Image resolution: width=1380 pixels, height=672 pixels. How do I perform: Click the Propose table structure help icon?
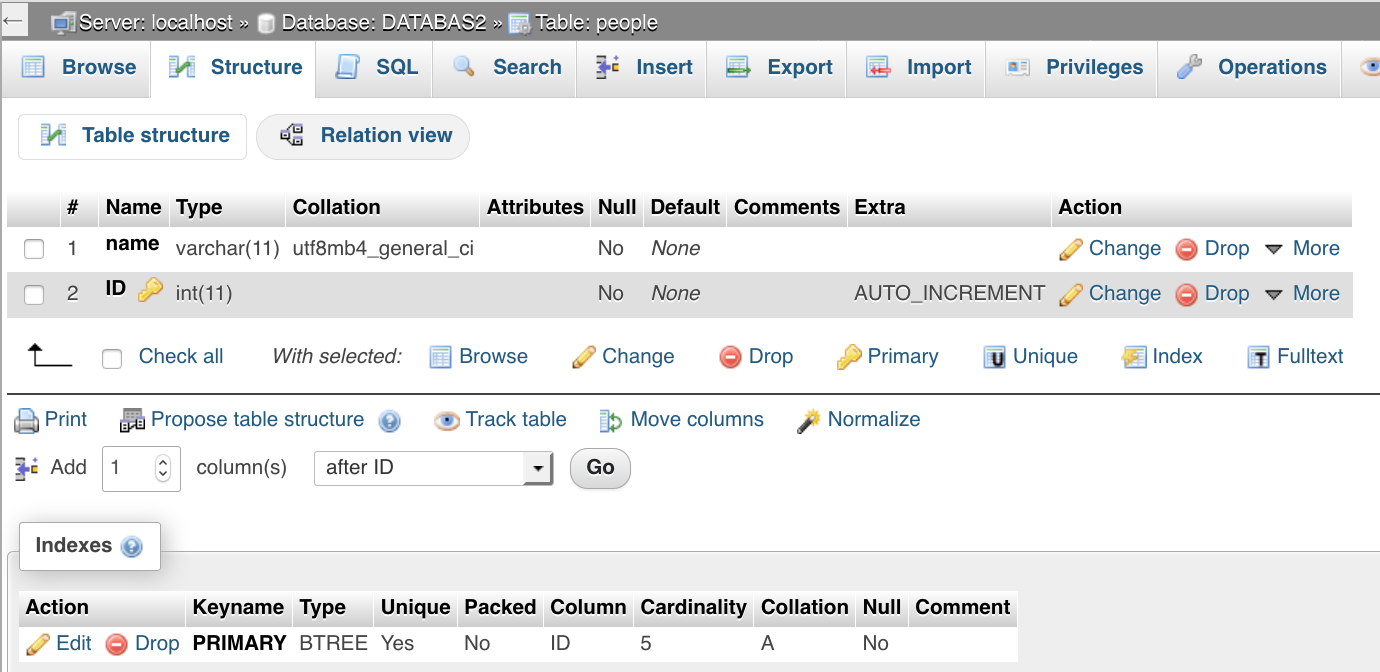pos(389,421)
